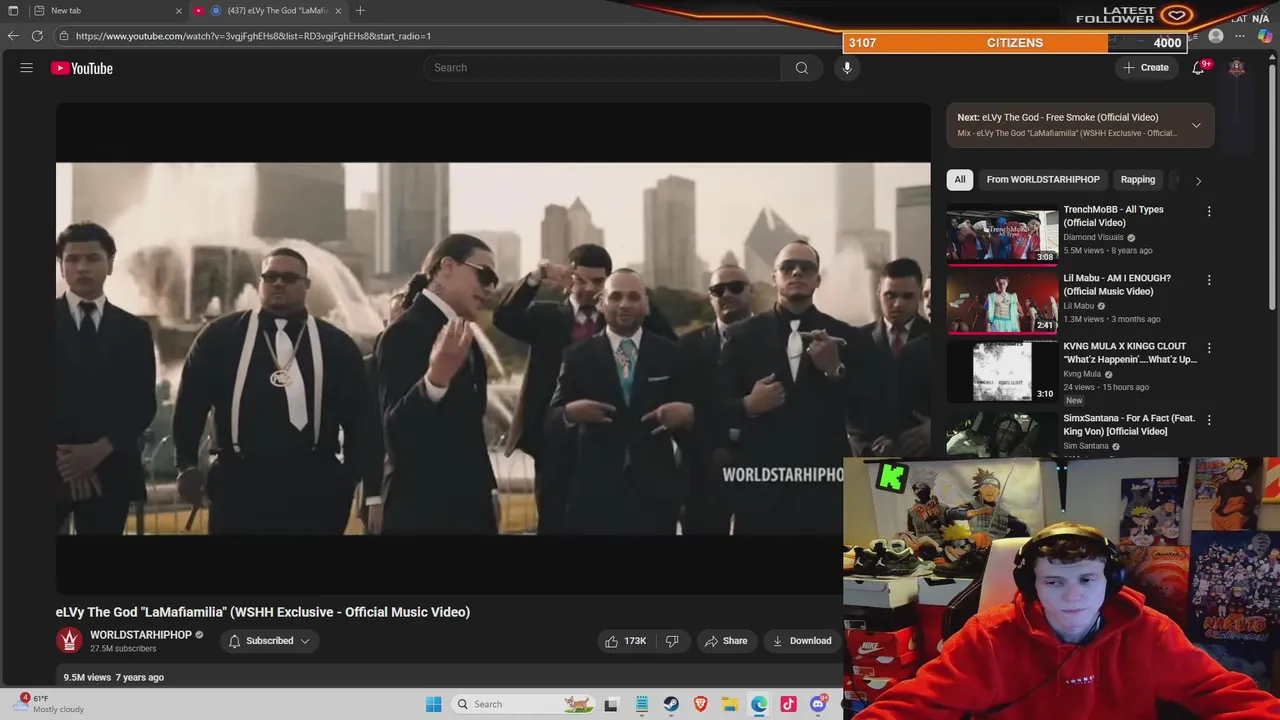Screen dimensions: 1280x720
Task: Open File Explorer from the taskbar
Action: [730, 704]
